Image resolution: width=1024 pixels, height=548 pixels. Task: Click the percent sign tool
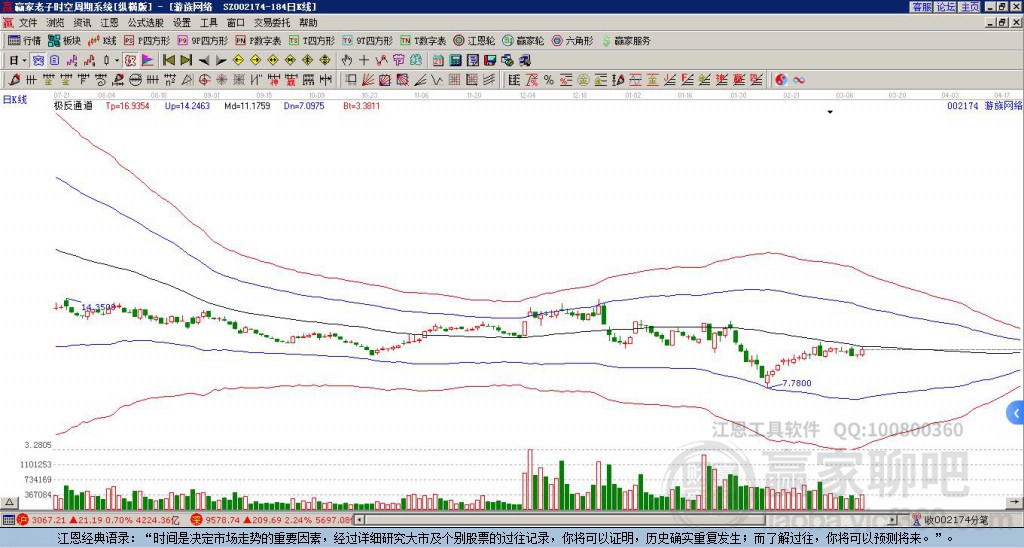[549, 80]
